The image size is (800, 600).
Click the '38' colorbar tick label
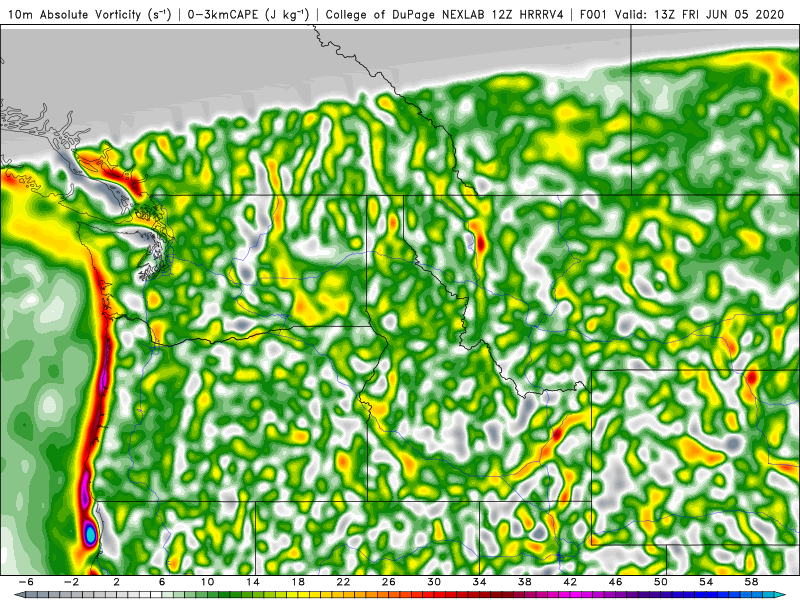click(x=525, y=582)
